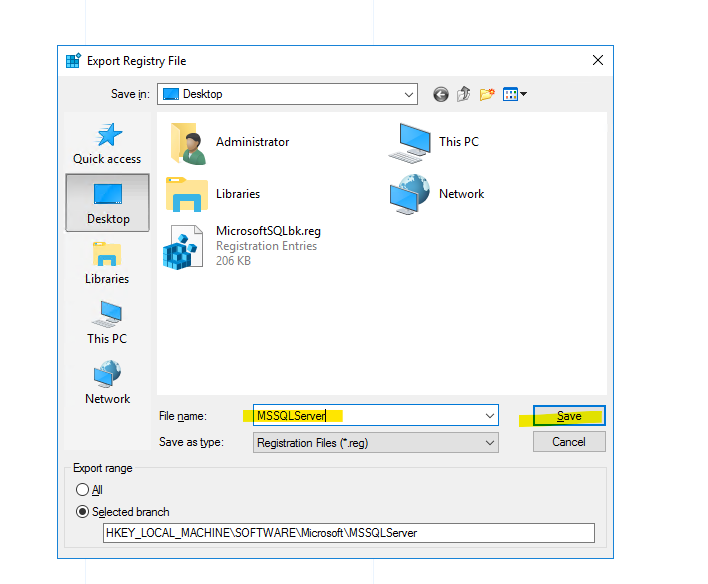Click the Up One Level icon

click(x=464, y=94)
